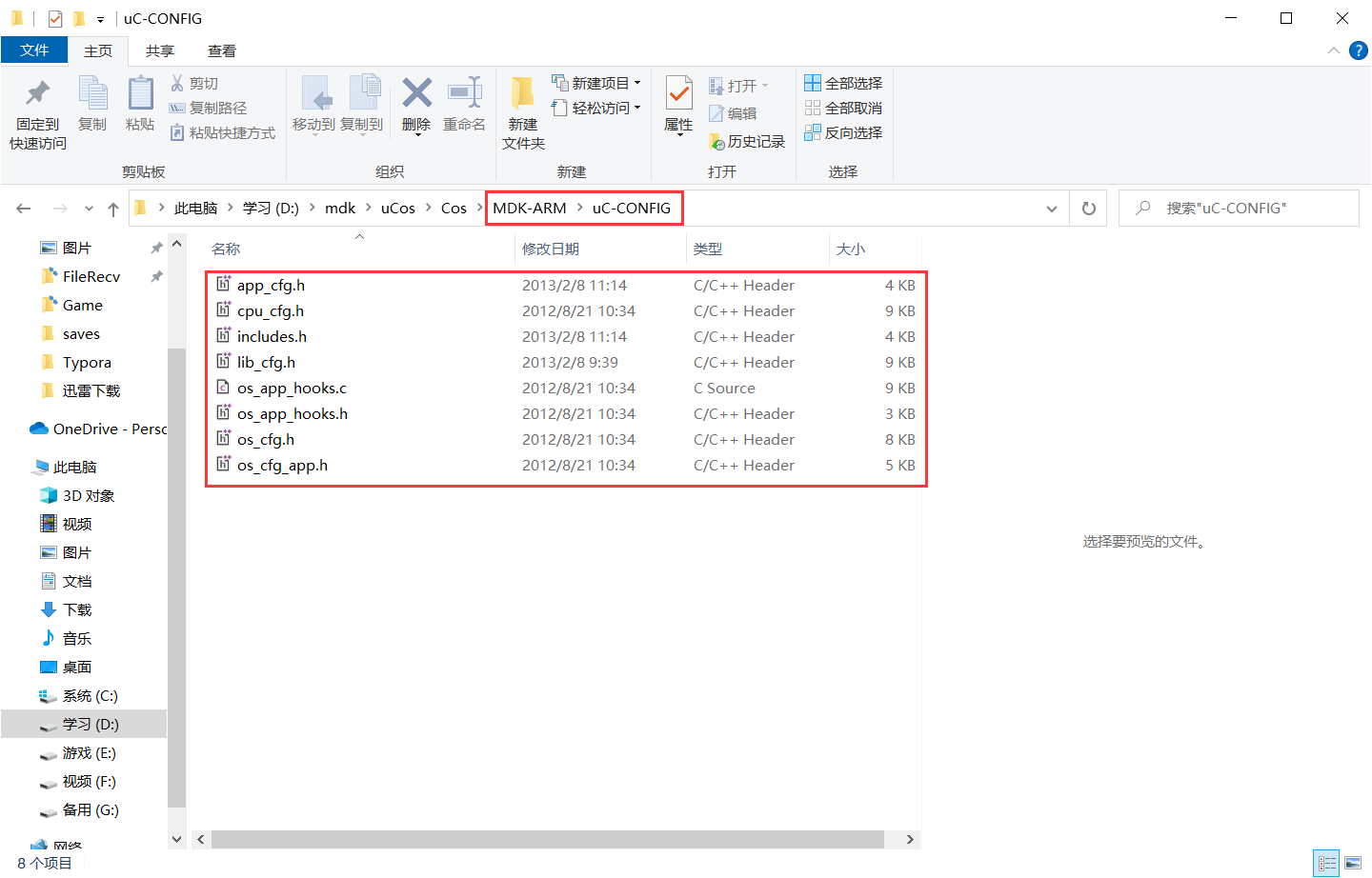The image size is (1372, 878).
Task: Switch to Share (共享) tab
Action: [160, 50]
